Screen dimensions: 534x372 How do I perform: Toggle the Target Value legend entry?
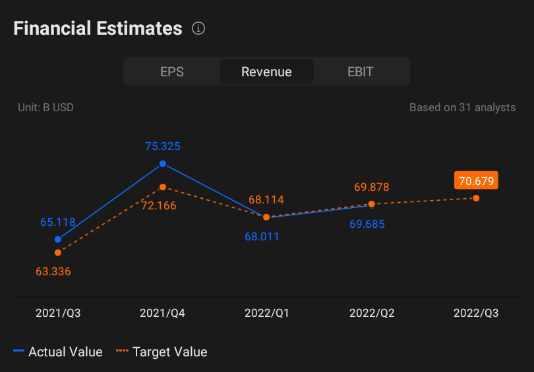[x=162, y=352]
